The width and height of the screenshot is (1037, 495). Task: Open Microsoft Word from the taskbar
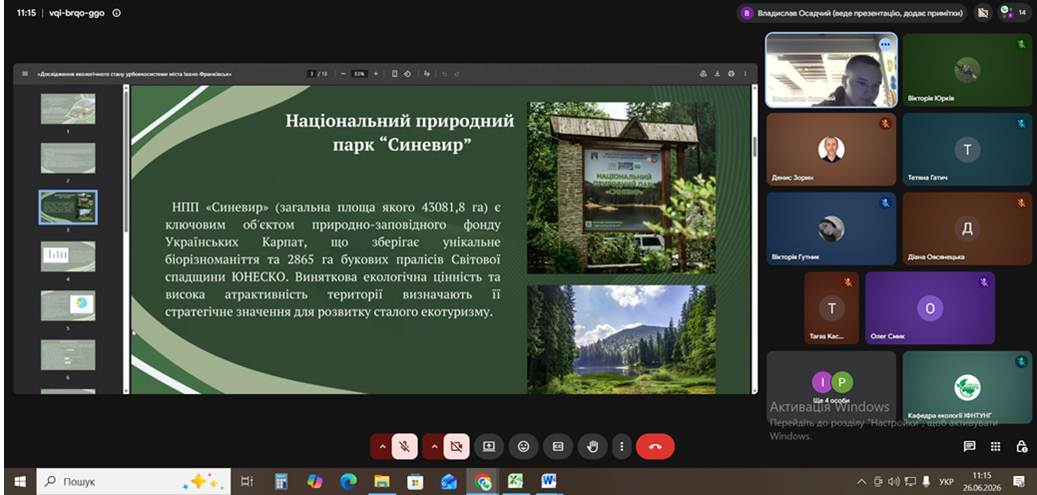point(549,481)
